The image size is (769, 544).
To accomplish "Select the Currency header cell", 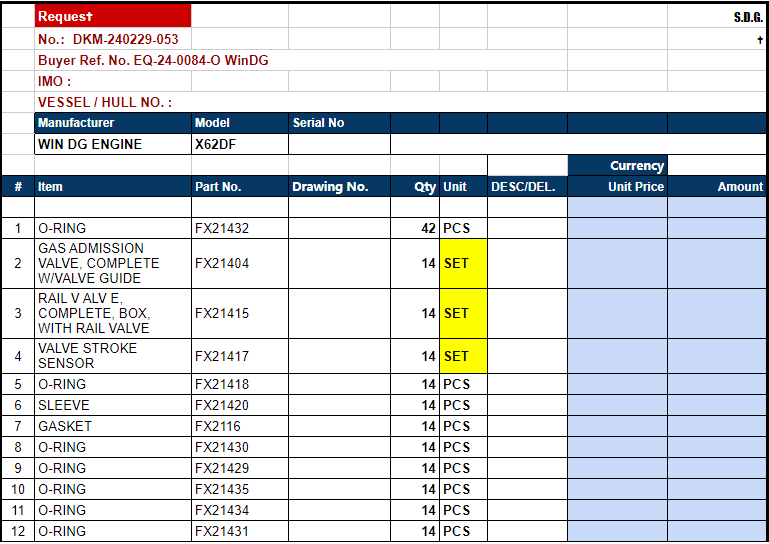I will pos(617,166).
